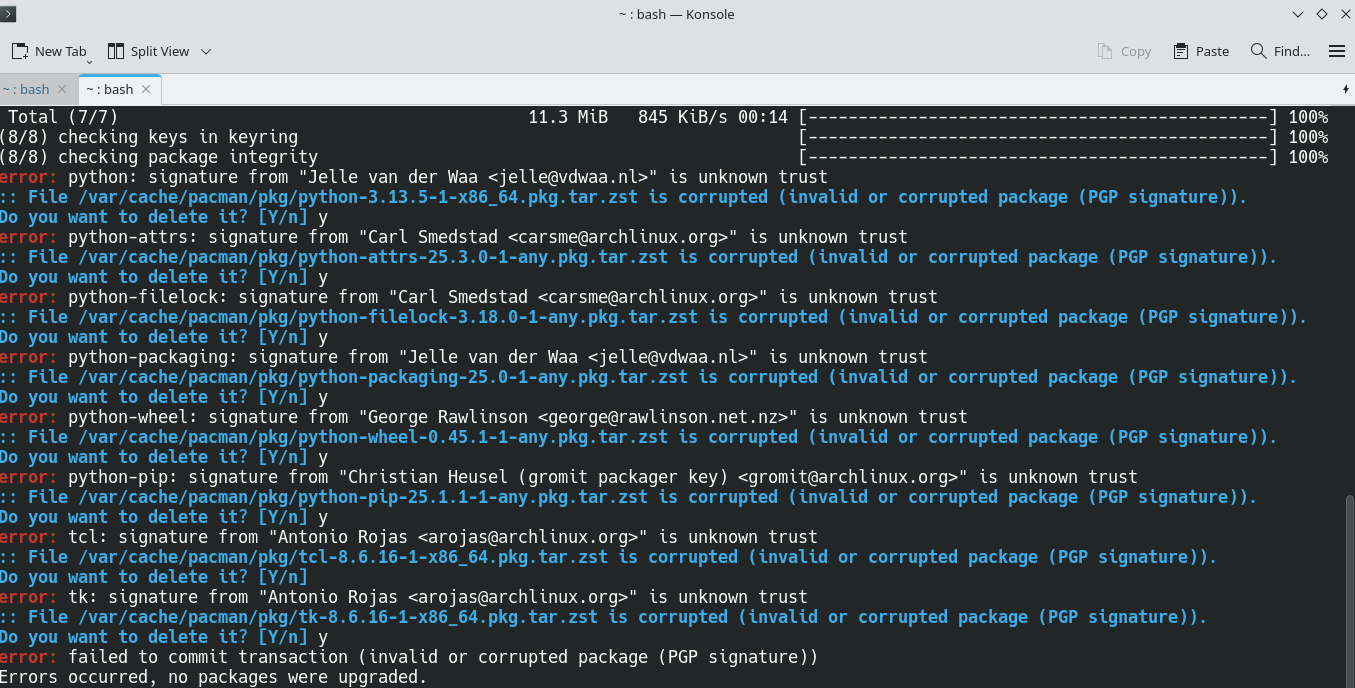Viewport: 1355px width, 688px height.
Task: Click "11.3 MiB" download size
Action: pyautogui.click(x=568, y=117)
